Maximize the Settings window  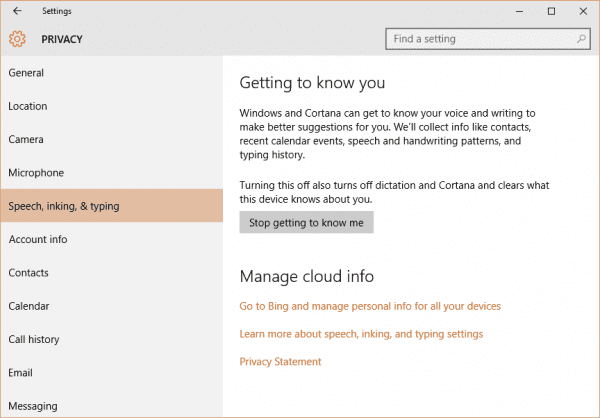tap(551, 11)
